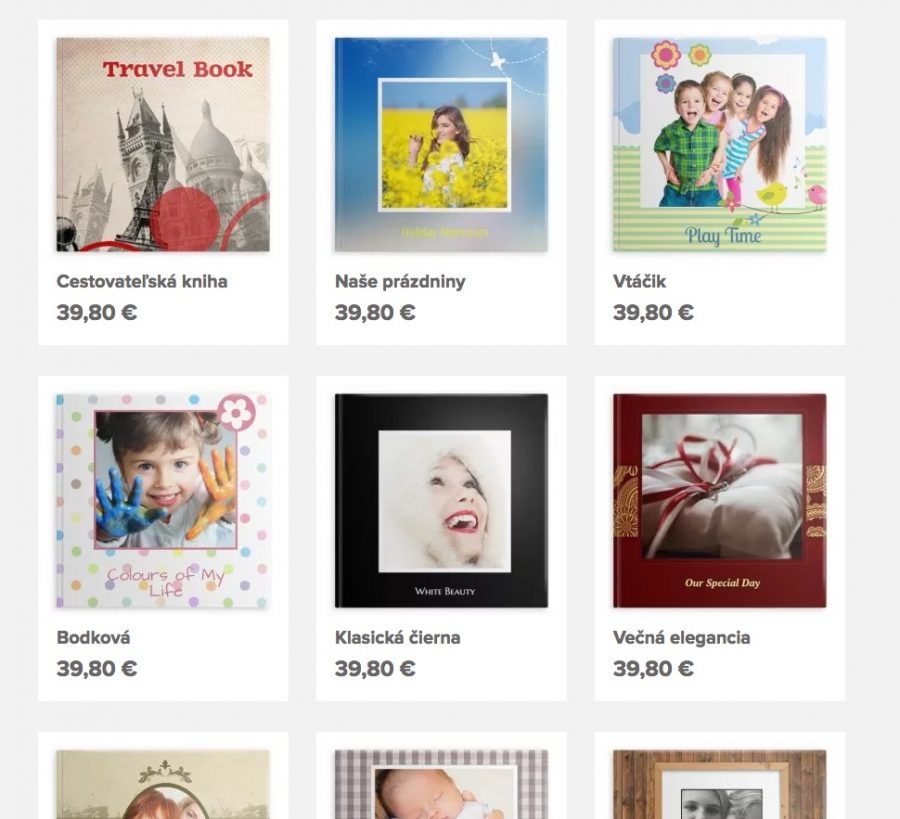
Task: Open the Bodková product title
Action: tap(93, 638)
